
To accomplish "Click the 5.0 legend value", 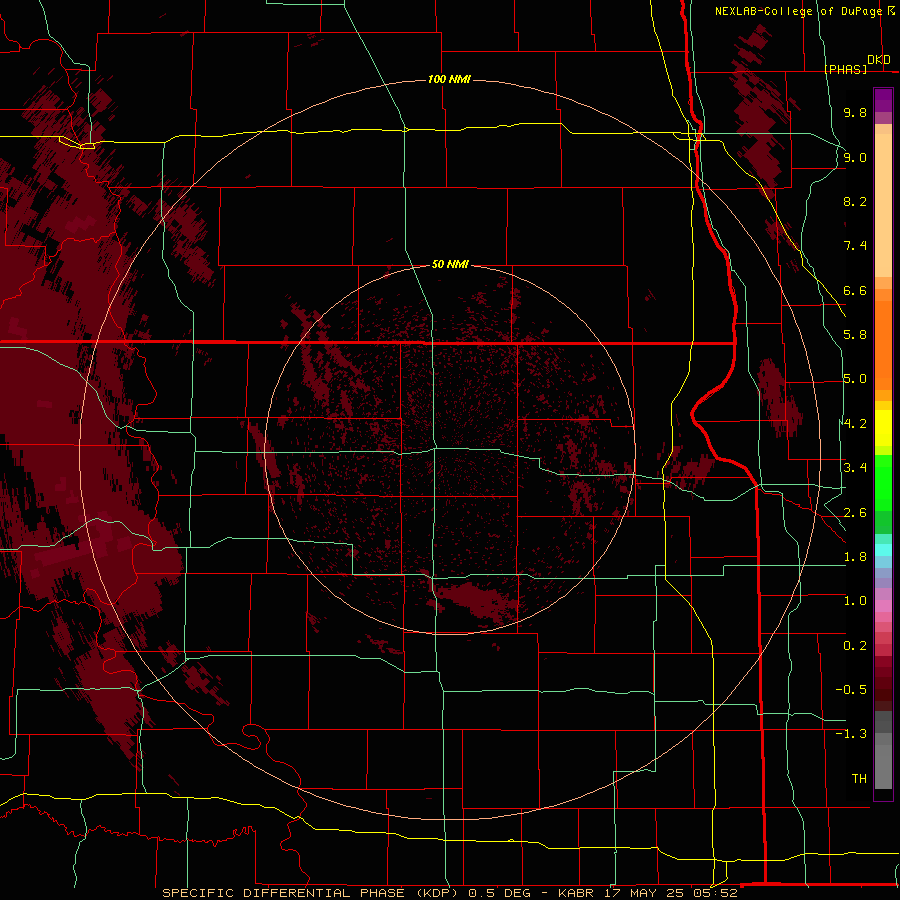I will click(x=855, y=379).
